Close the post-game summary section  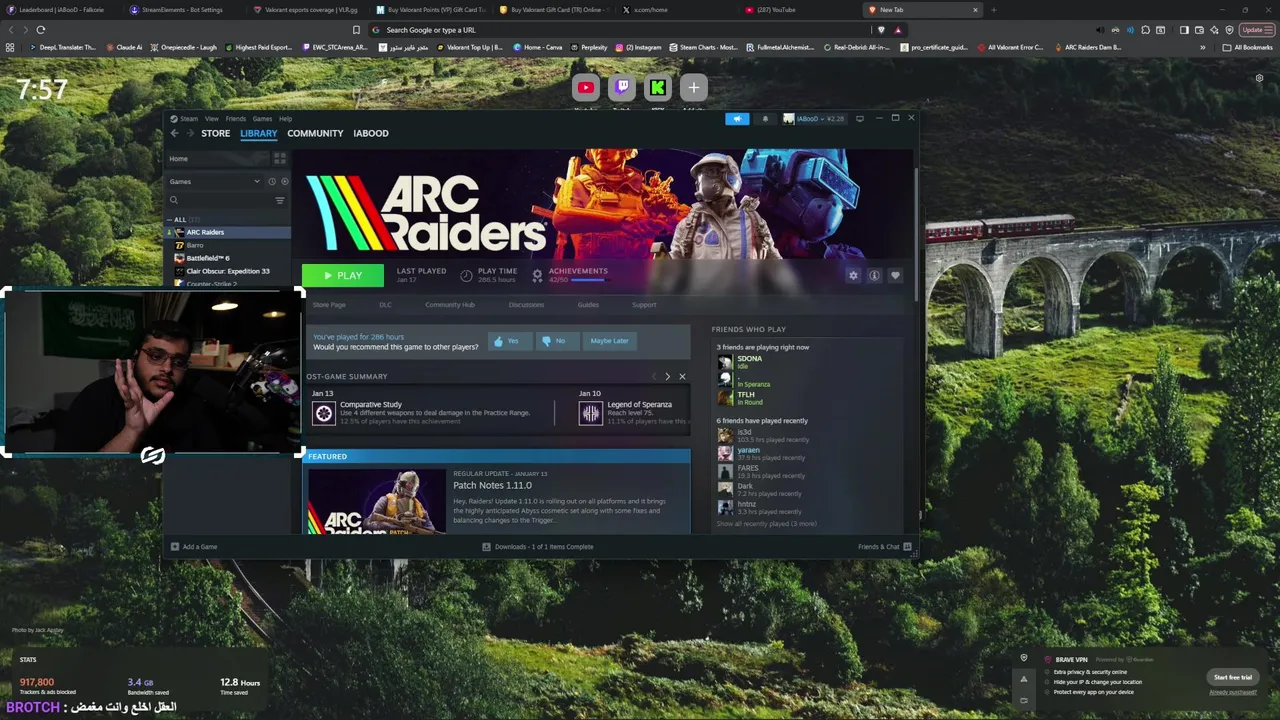click(x=682, y=376)
